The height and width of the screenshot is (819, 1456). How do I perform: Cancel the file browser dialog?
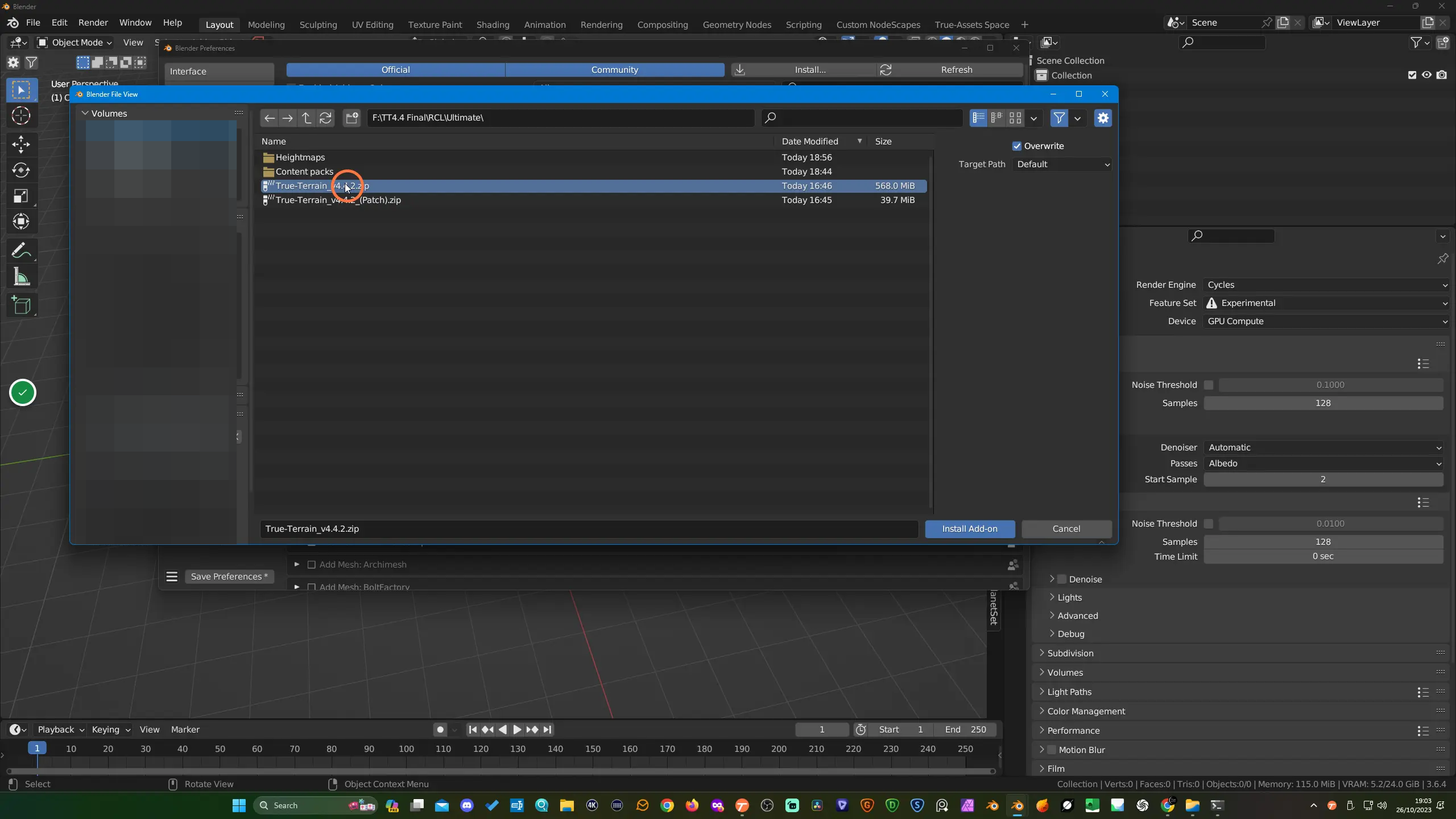tap(1066, 529)
